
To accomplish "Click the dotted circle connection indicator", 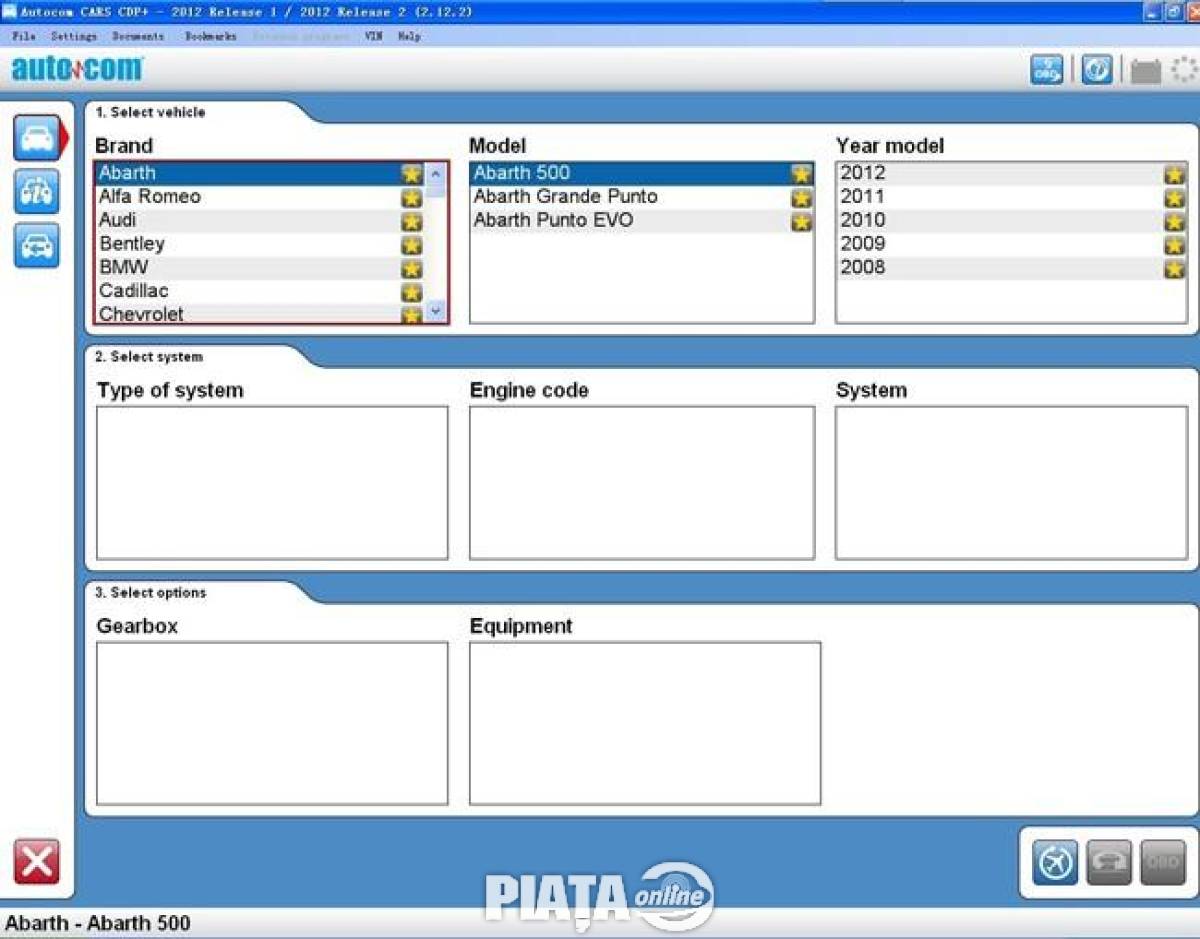I will click(x=1185, y=70).
